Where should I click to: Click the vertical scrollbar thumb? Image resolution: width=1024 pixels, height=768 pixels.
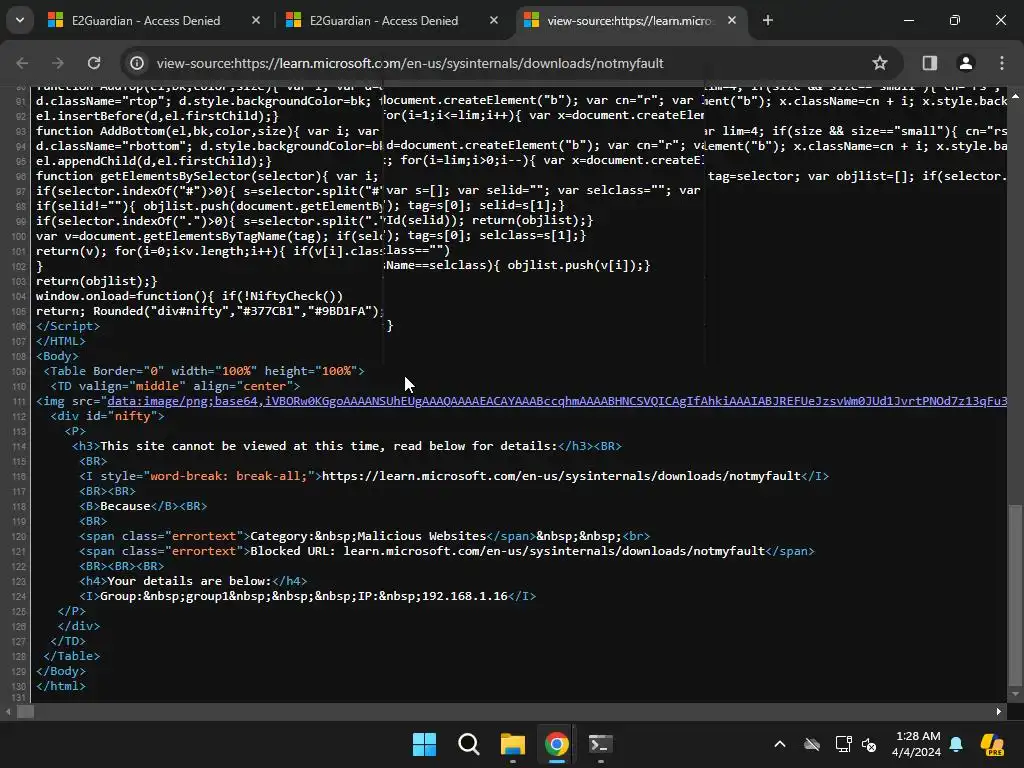coord(1014,594)
